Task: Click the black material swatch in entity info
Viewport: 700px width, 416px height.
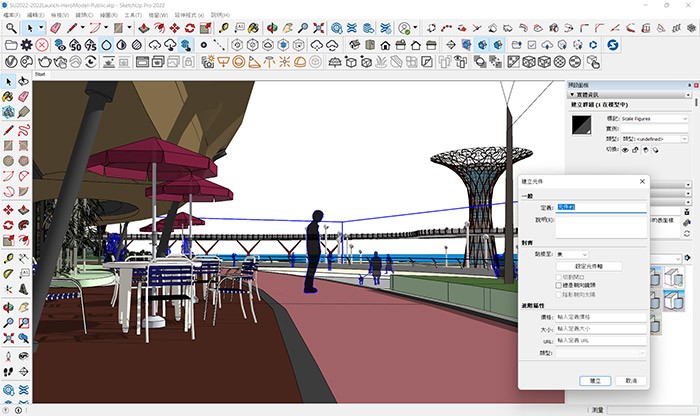Action: [x=581, y=125]
